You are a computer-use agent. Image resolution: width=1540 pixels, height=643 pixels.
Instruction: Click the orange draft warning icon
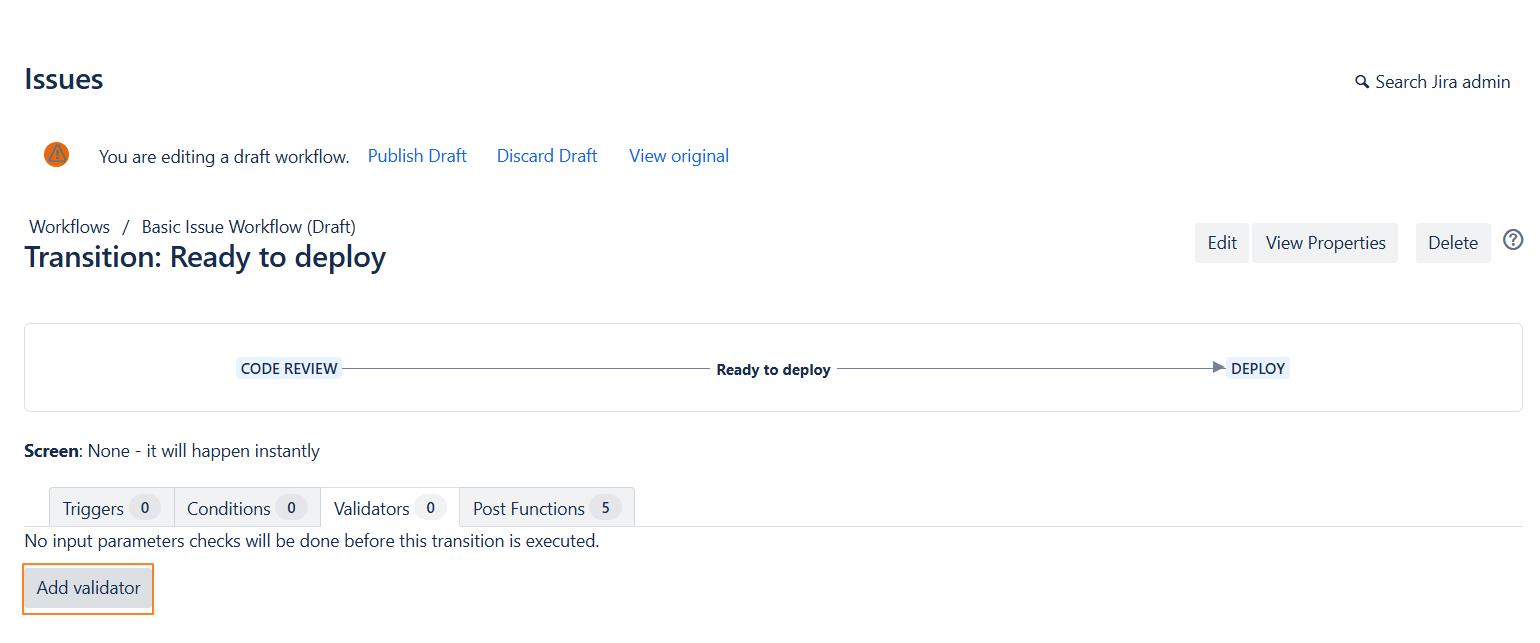57,155
